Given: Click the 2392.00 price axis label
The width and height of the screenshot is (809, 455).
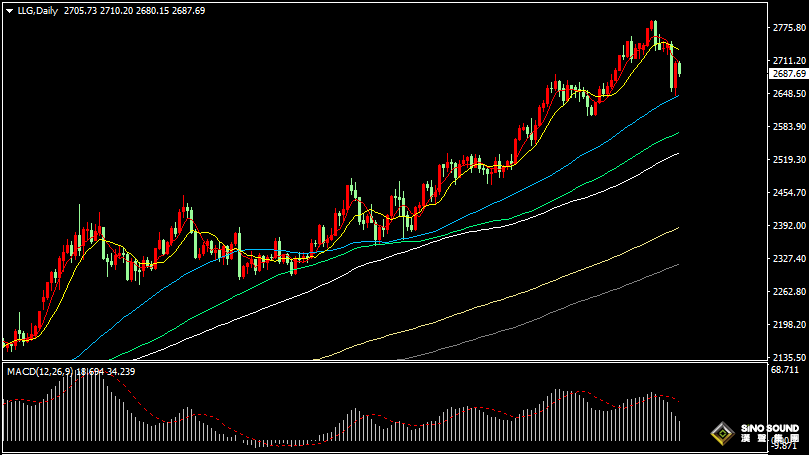Looking at the screenshot, I should point(788,226).
